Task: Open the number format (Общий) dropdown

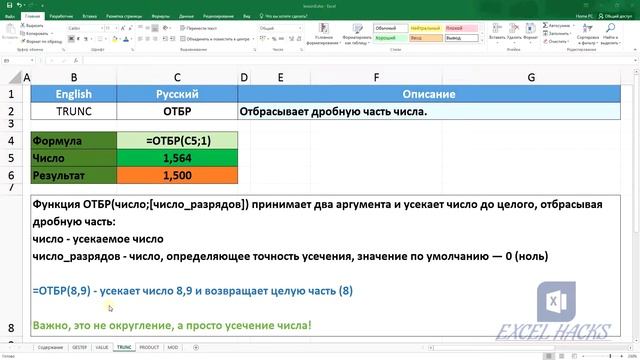Action: click(x=300, y=28)
